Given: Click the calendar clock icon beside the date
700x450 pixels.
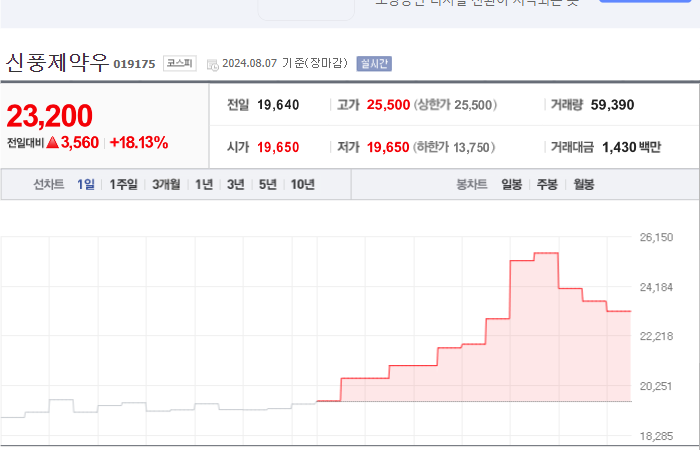Looking at the screenshot, I should pyautogui.click(x=213, y=65).
